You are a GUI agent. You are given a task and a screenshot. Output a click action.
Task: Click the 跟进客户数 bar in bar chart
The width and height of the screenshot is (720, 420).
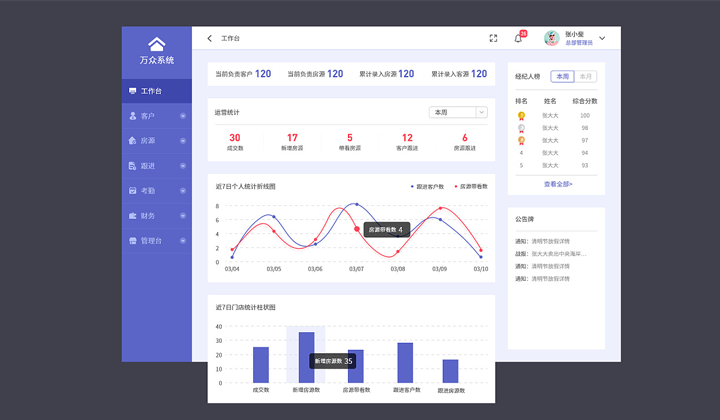[405, 363]
